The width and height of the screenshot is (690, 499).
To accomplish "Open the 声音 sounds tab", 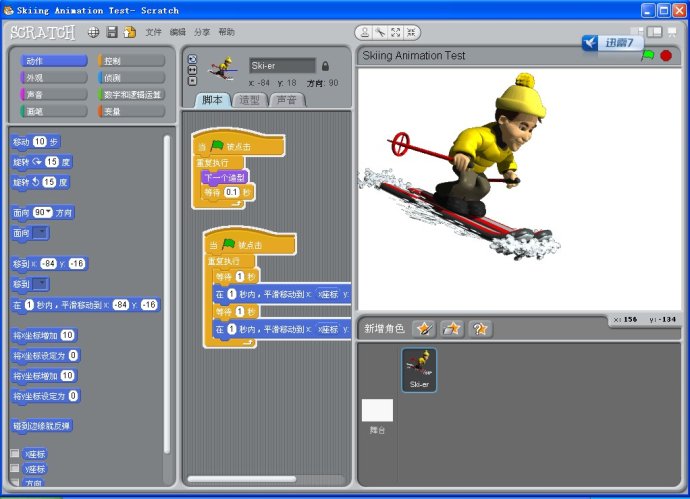I will 286,100.
